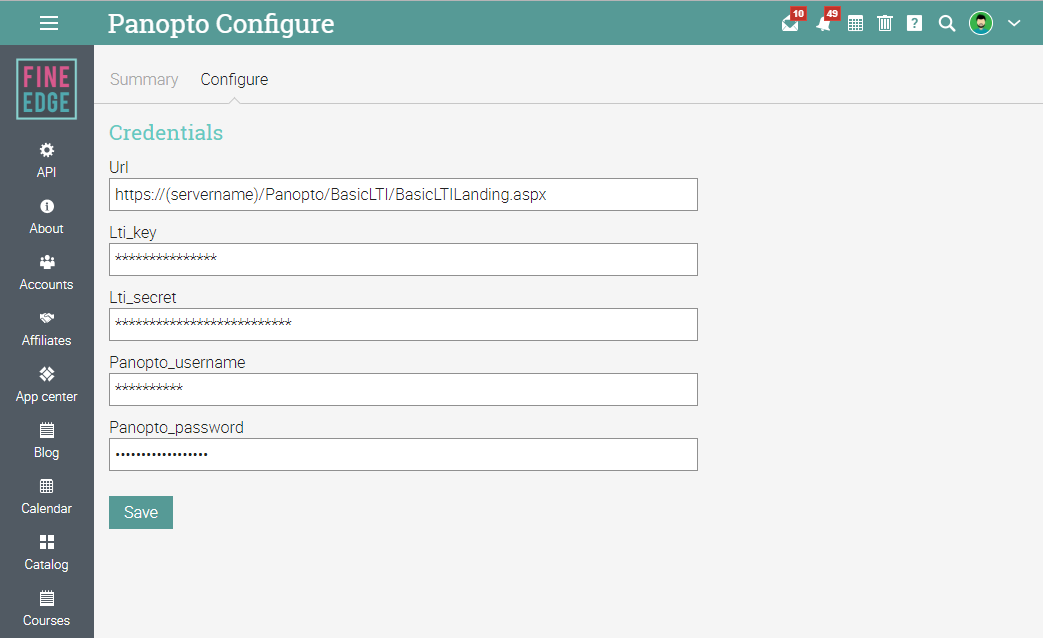This screenshot has height=638, width=1043.
Task: Open the user avatar profile
Action: [980, 23]
